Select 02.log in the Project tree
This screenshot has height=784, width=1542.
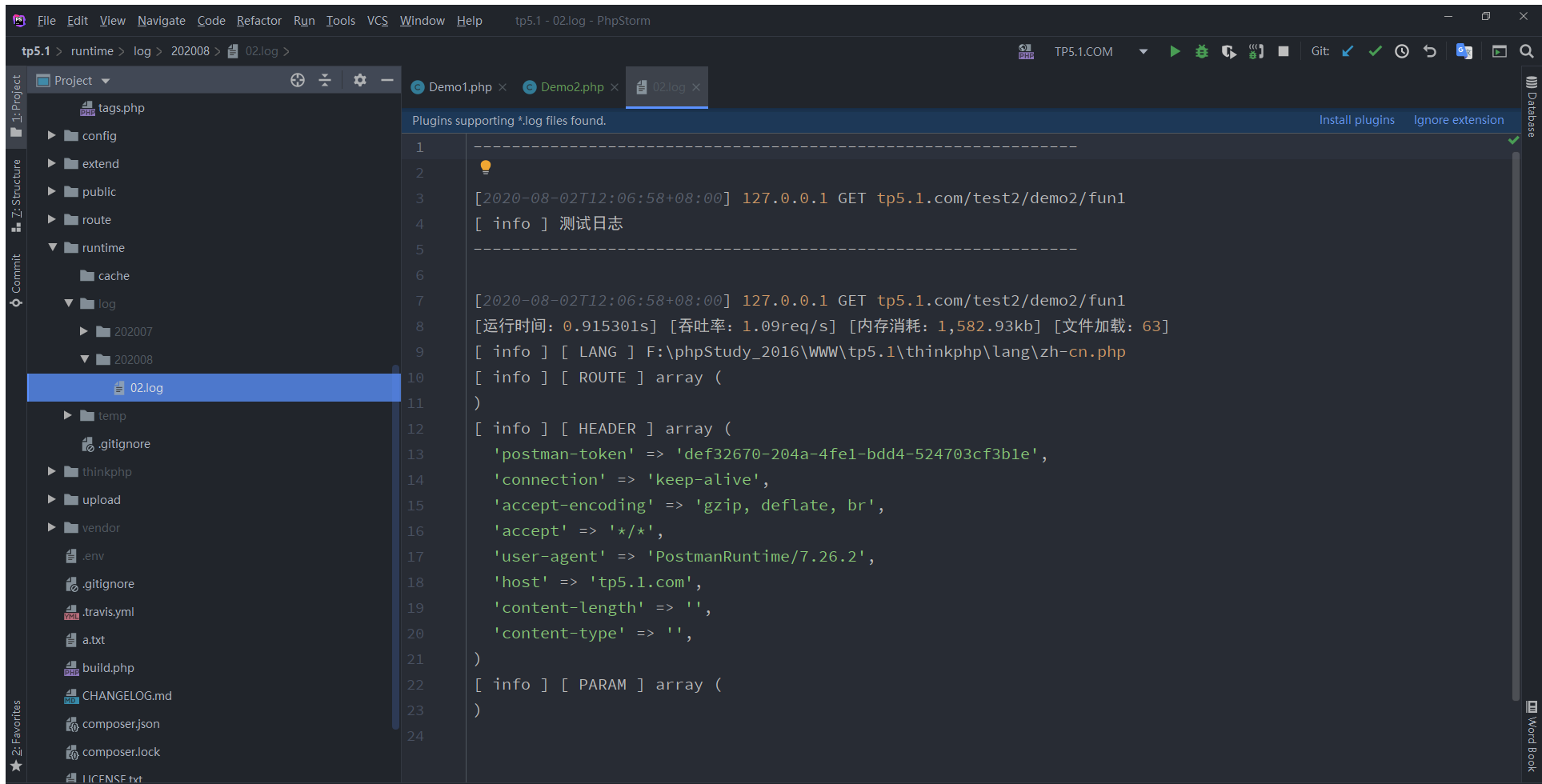click(x=214, y=387)
